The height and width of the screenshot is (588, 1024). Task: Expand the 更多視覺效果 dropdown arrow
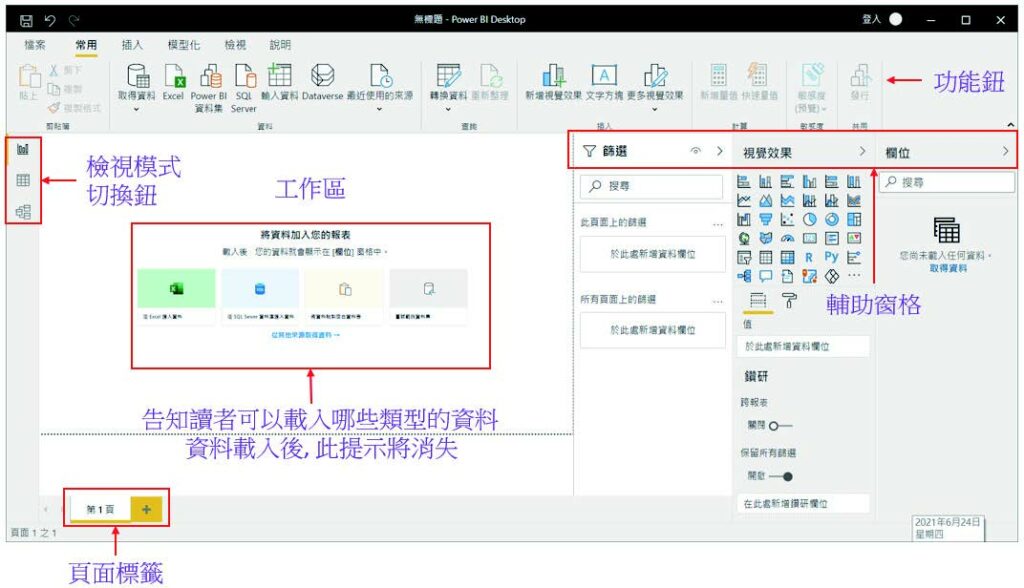655,109
